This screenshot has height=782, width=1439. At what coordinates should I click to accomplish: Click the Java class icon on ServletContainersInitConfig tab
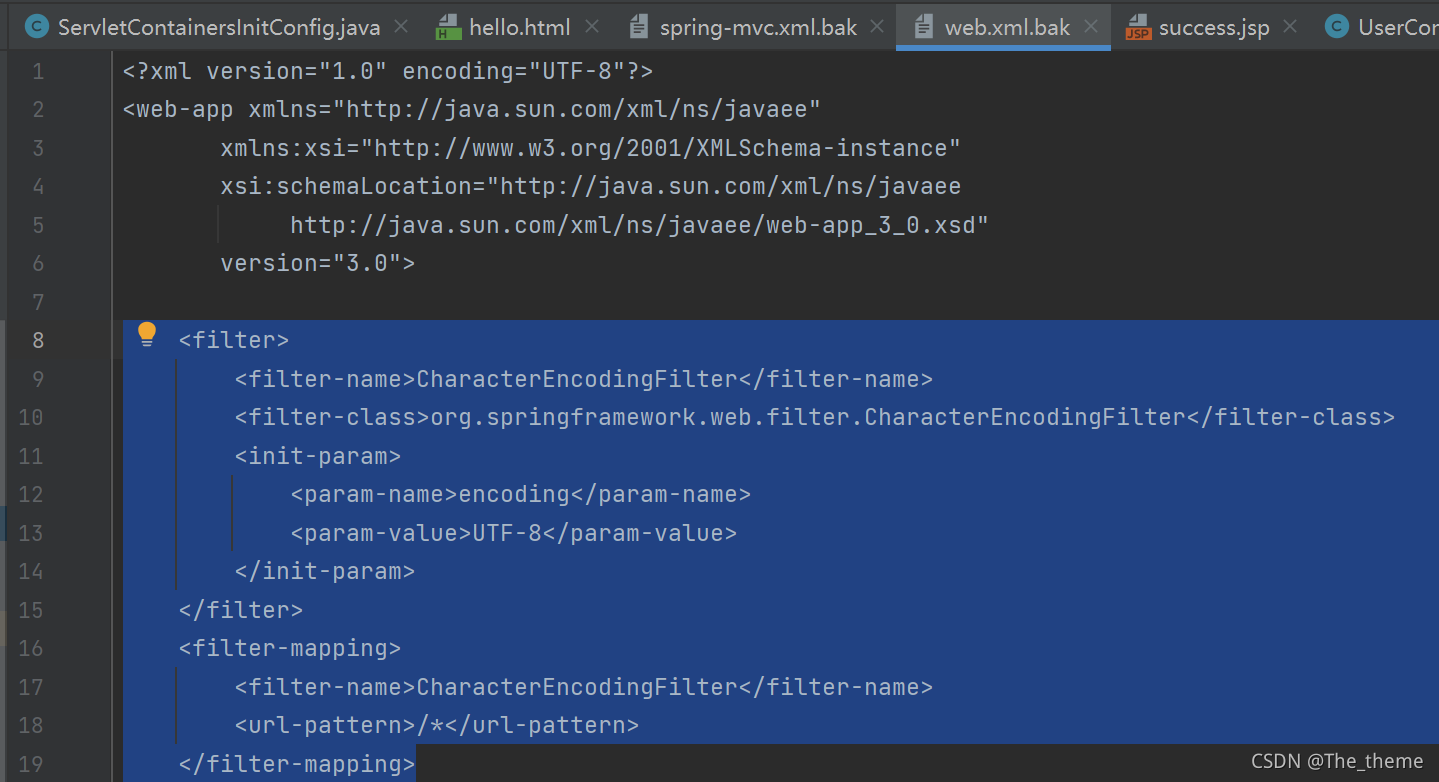[36, 27]
